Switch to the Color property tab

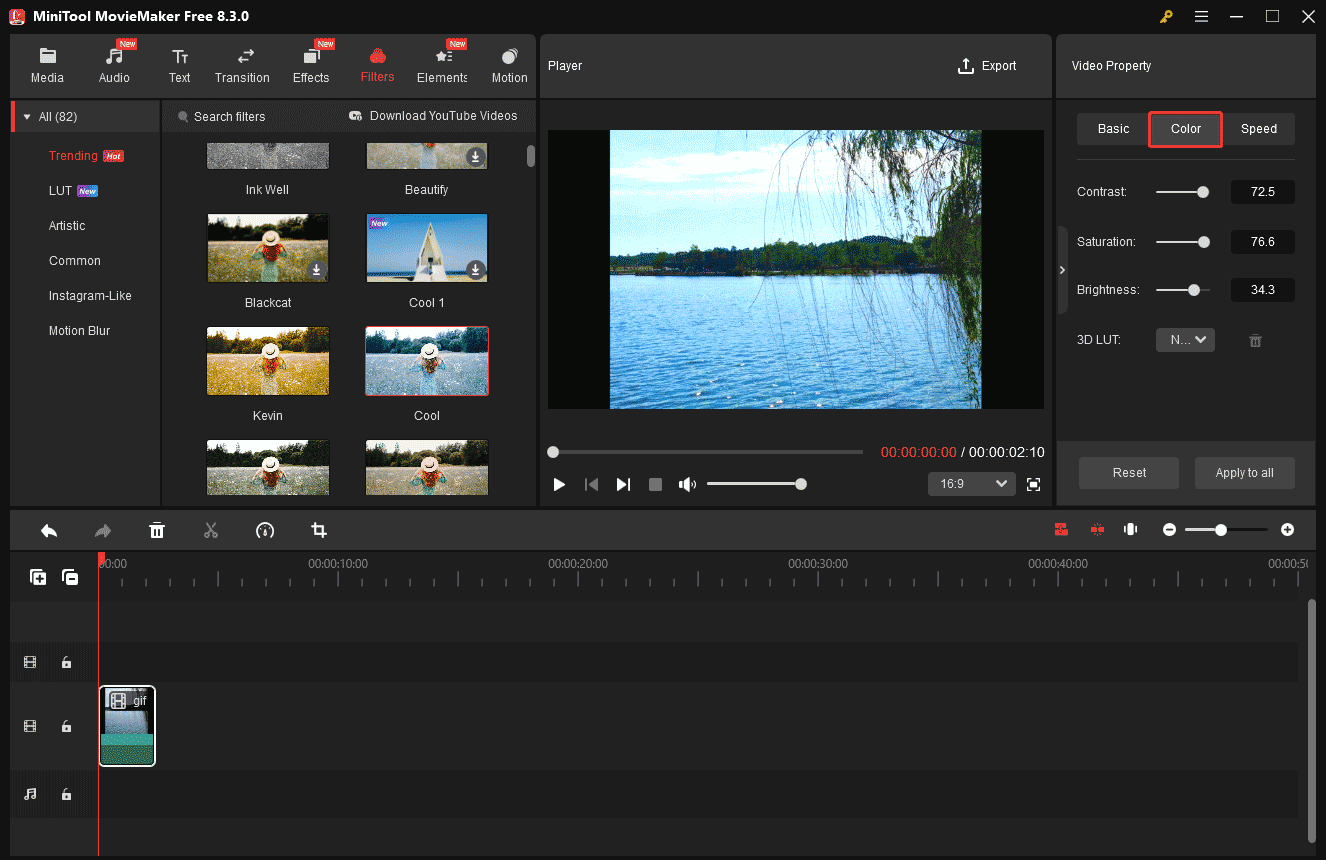[x=1186, y=129]
